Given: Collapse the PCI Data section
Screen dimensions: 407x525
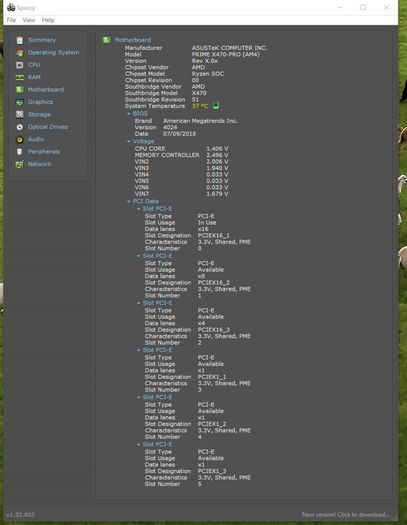Looking at the screenshot, I should coord(129,201).
